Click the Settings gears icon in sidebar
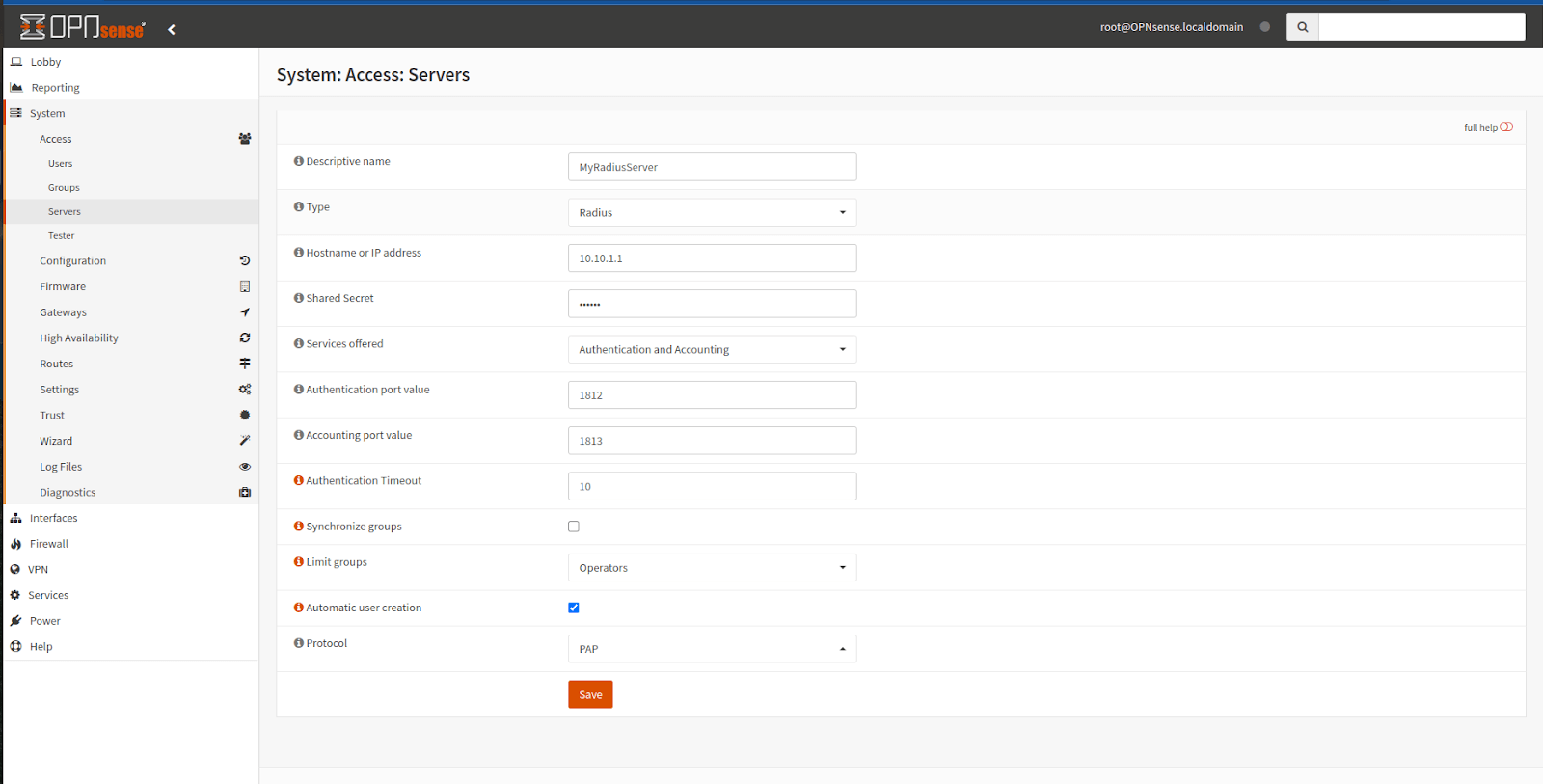1543x784 pixels. (x=245, y=390)
